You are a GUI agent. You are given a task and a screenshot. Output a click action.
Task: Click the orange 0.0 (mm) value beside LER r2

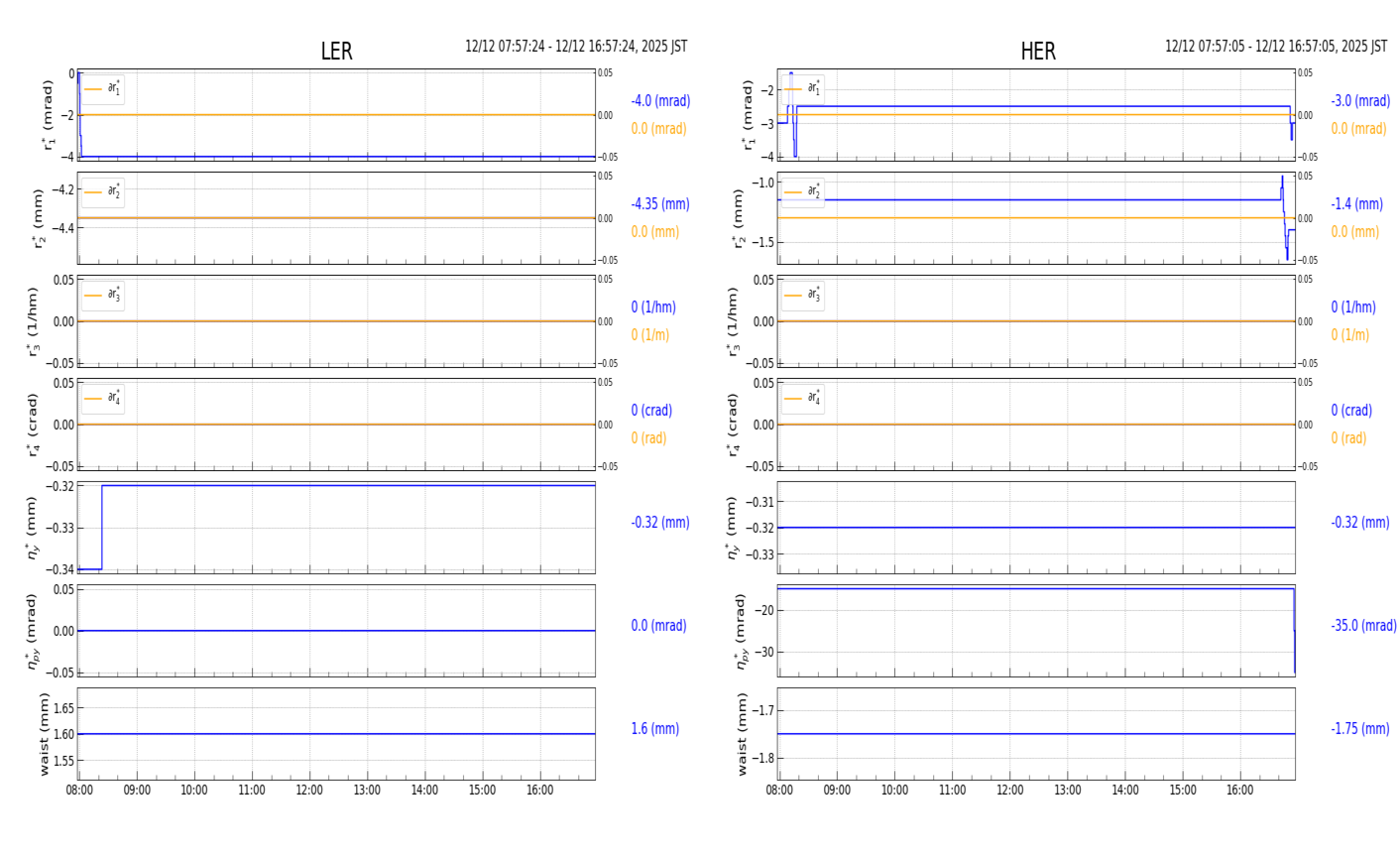pyautogui.click(x=655, y=232)
